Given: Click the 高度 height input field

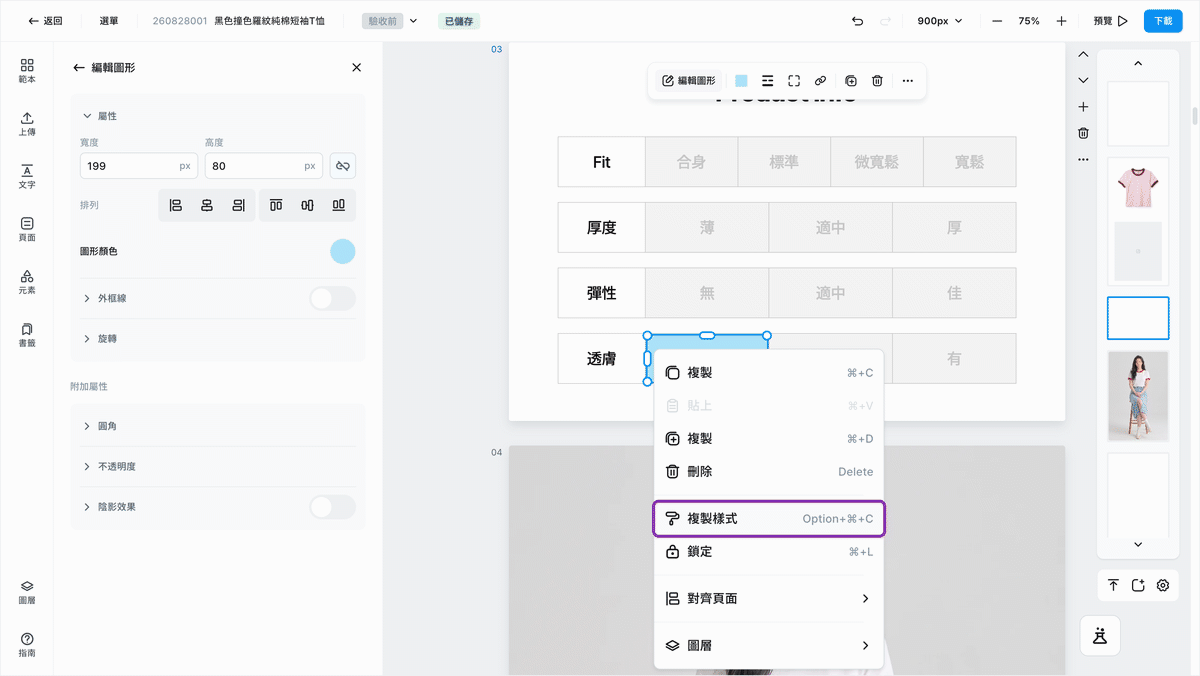Looking at the screenshot, I should (x=264, y=166).
